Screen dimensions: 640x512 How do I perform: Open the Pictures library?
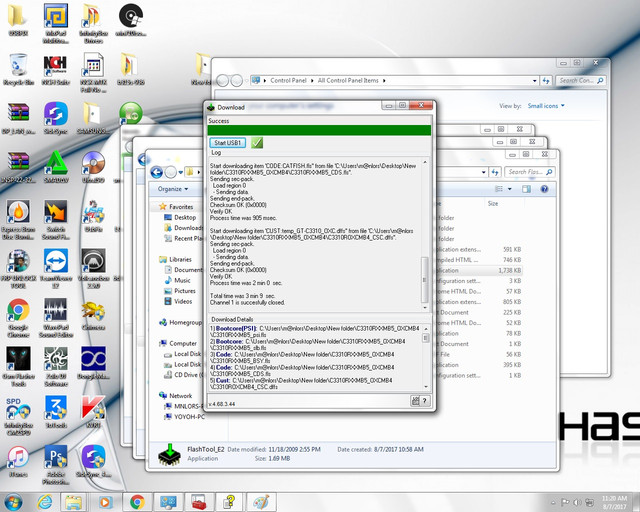click(180, 291)
